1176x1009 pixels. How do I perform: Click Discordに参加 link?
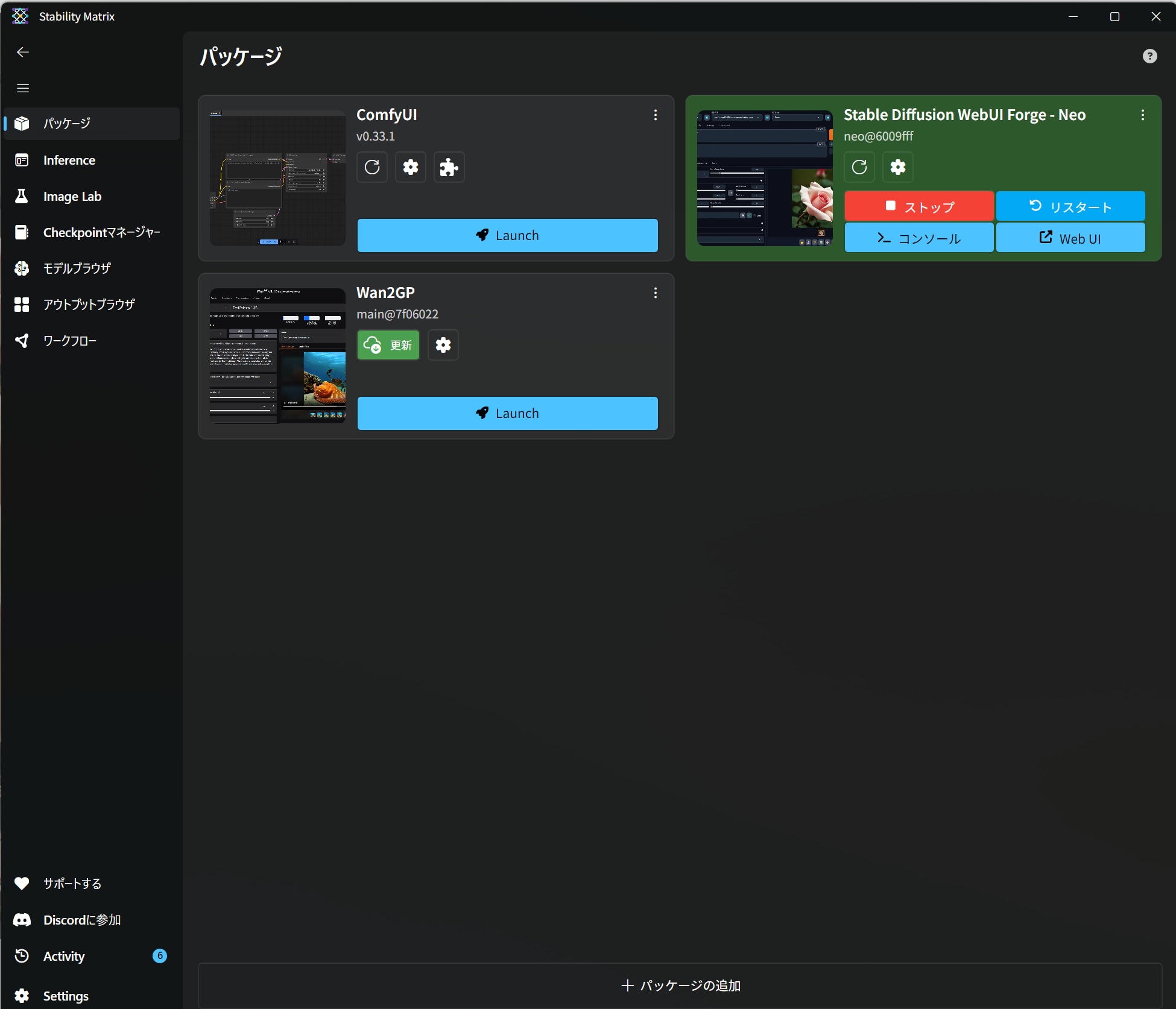pos(92,920)
